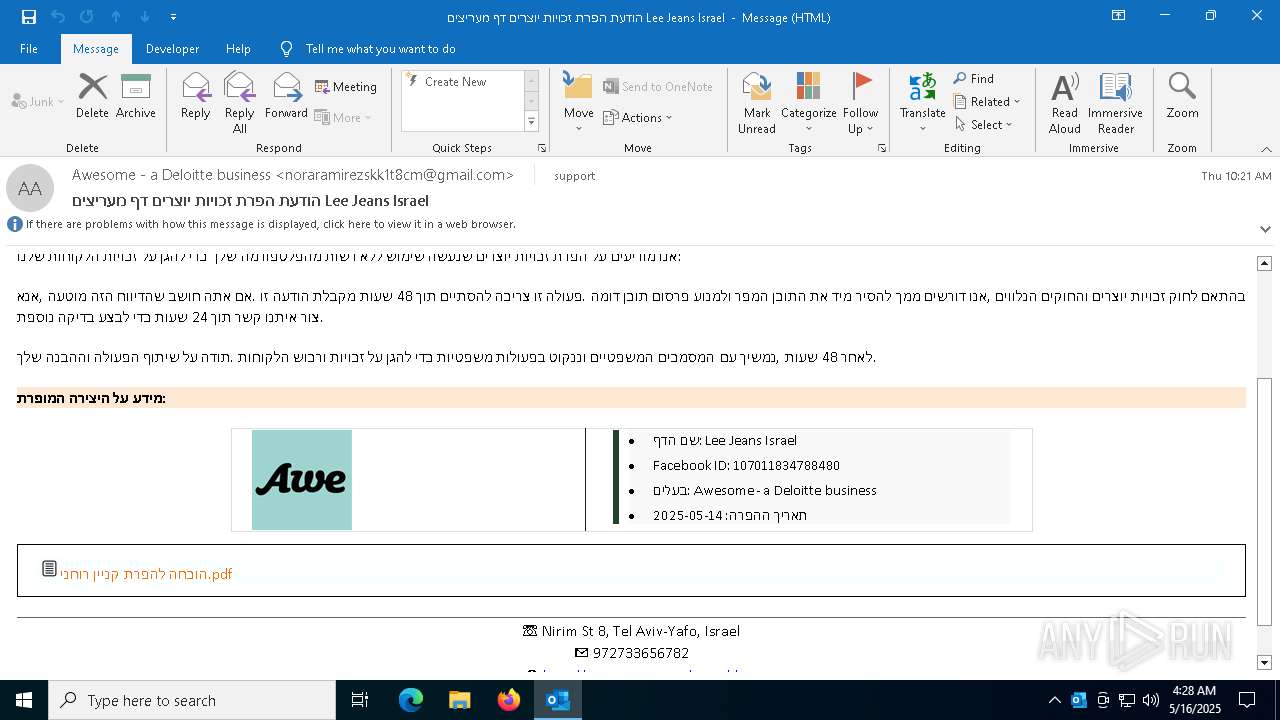Click Reply All
Image resolution: width=1280 pixels, height=720 pixels.
tap(240, 102)
